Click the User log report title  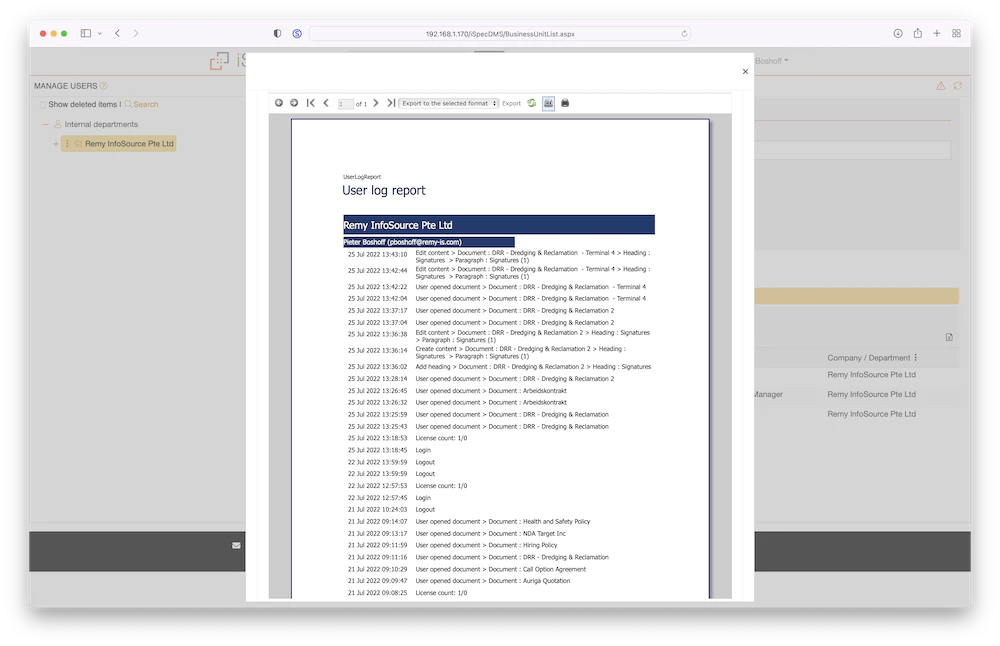383,190
